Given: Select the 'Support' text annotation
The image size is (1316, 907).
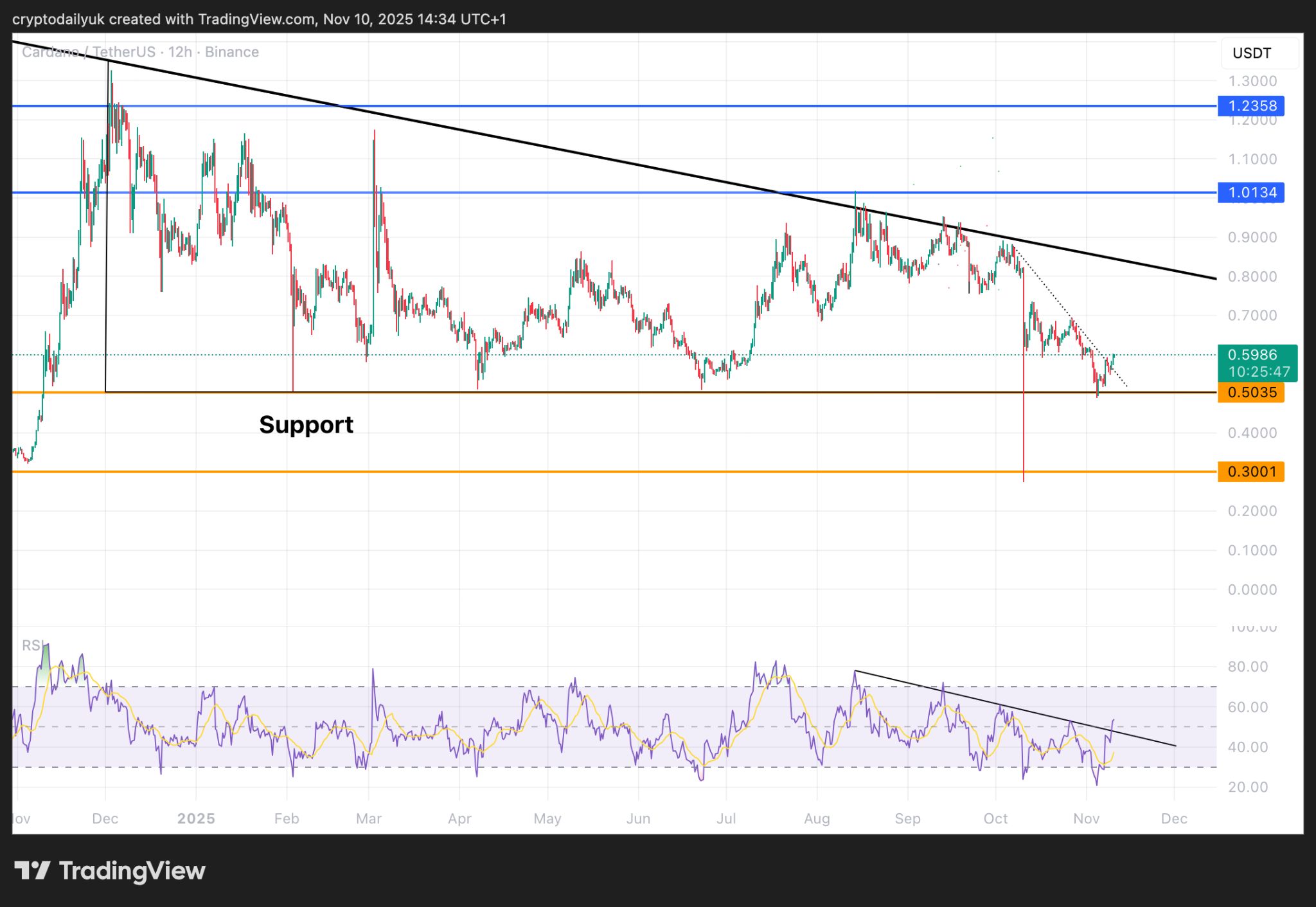Looking at the screenshot, I should (307, 424).
